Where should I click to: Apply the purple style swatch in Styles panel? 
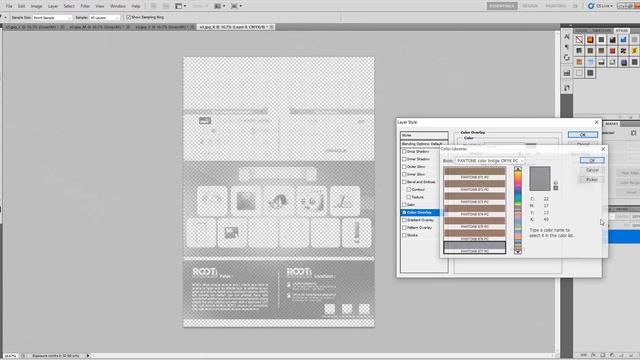[623, 62]
